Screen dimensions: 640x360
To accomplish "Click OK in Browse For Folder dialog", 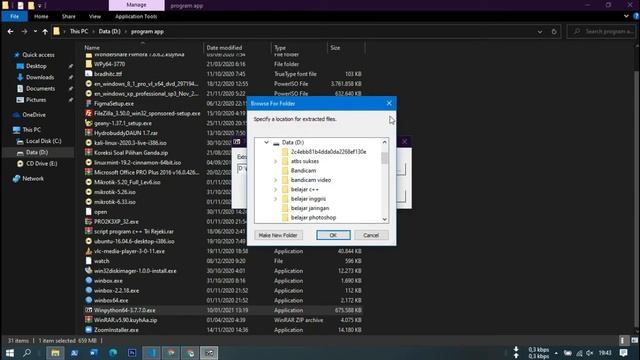I will [x=333, y=235].
